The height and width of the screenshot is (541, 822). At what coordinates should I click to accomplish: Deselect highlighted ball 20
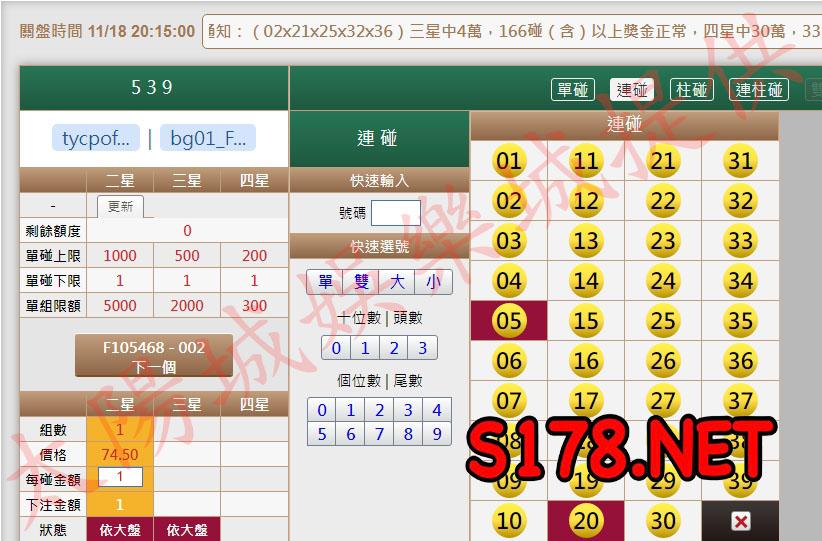(586, 521)
